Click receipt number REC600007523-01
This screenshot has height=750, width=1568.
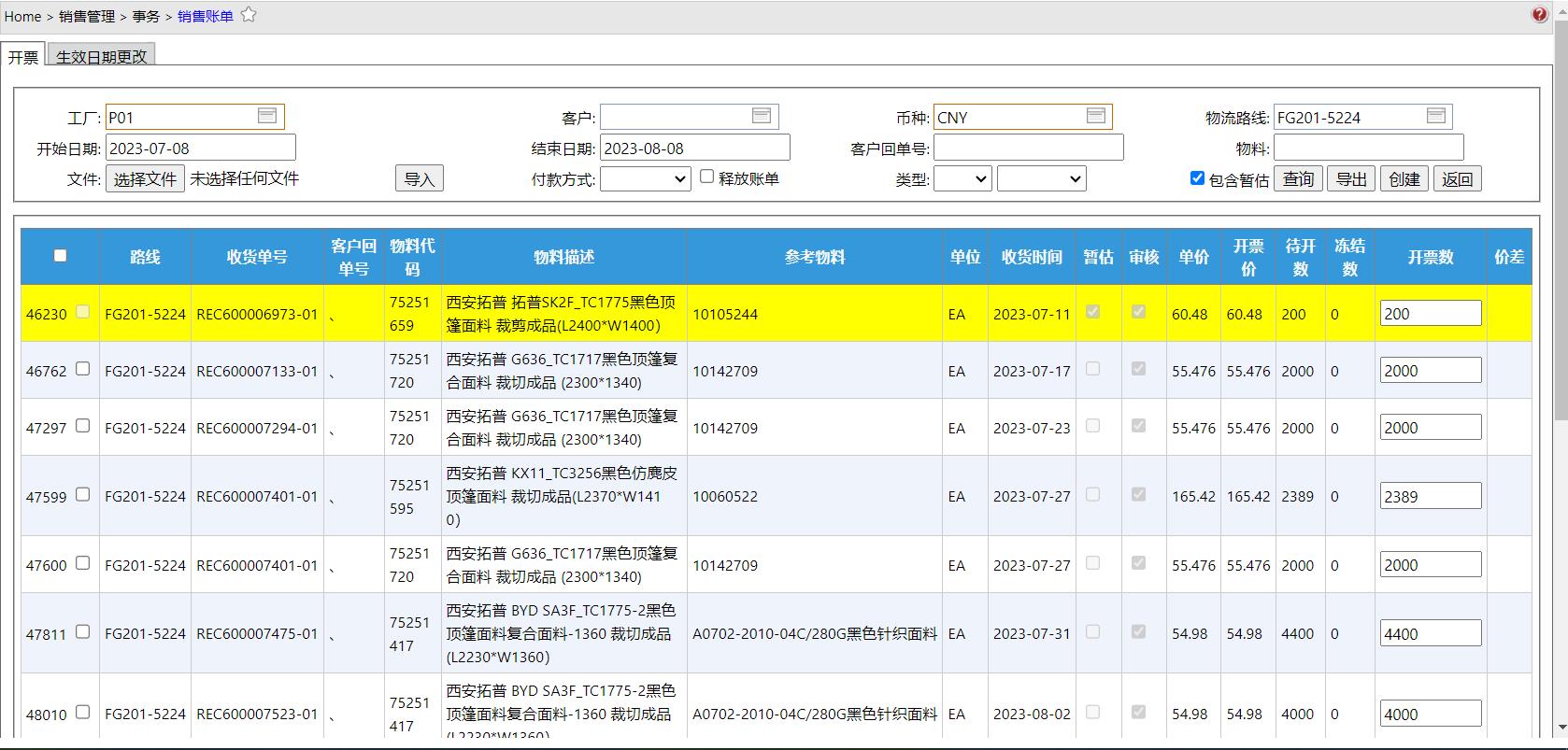pos(257,714)
